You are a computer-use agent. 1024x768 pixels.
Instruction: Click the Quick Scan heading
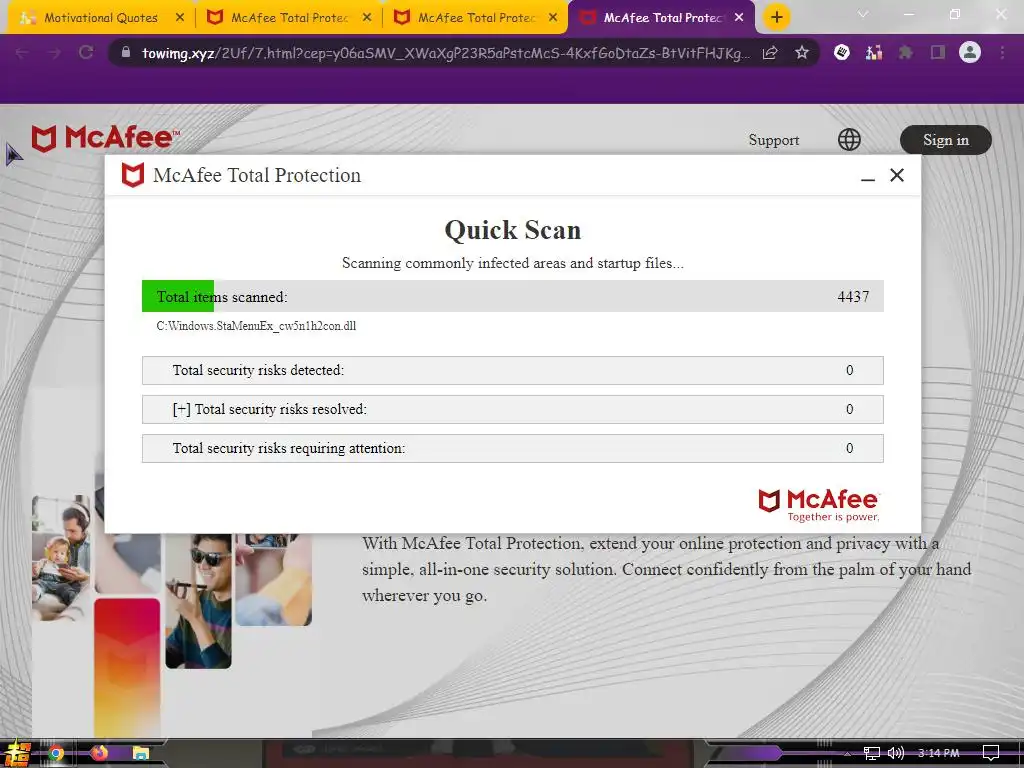(513, 230)
